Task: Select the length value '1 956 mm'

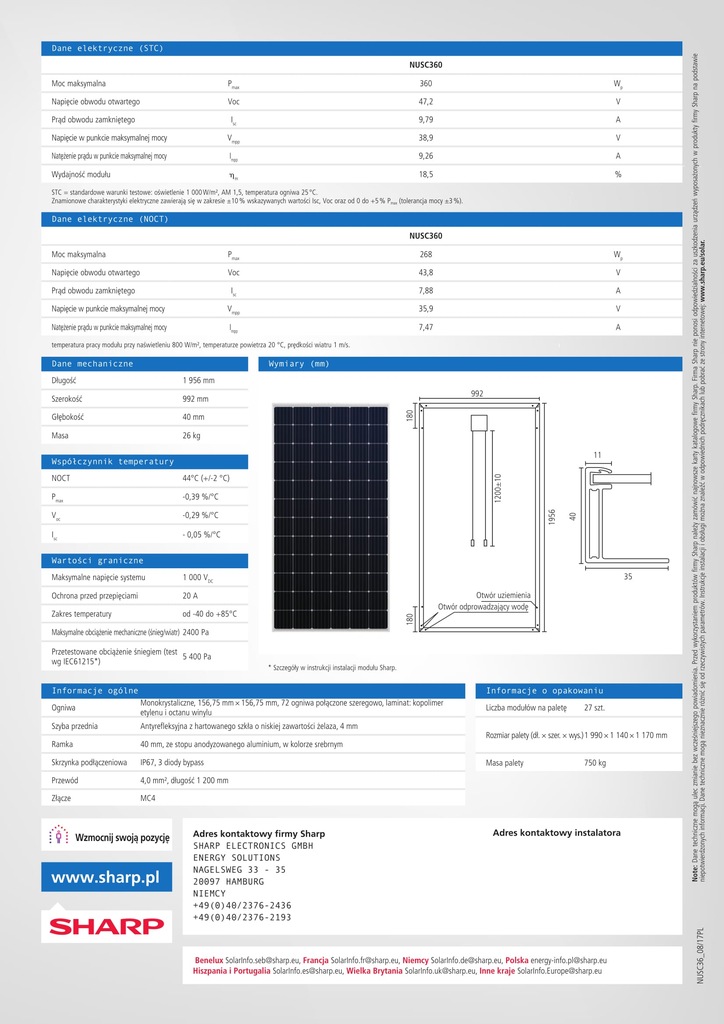Action: point(198,381)
